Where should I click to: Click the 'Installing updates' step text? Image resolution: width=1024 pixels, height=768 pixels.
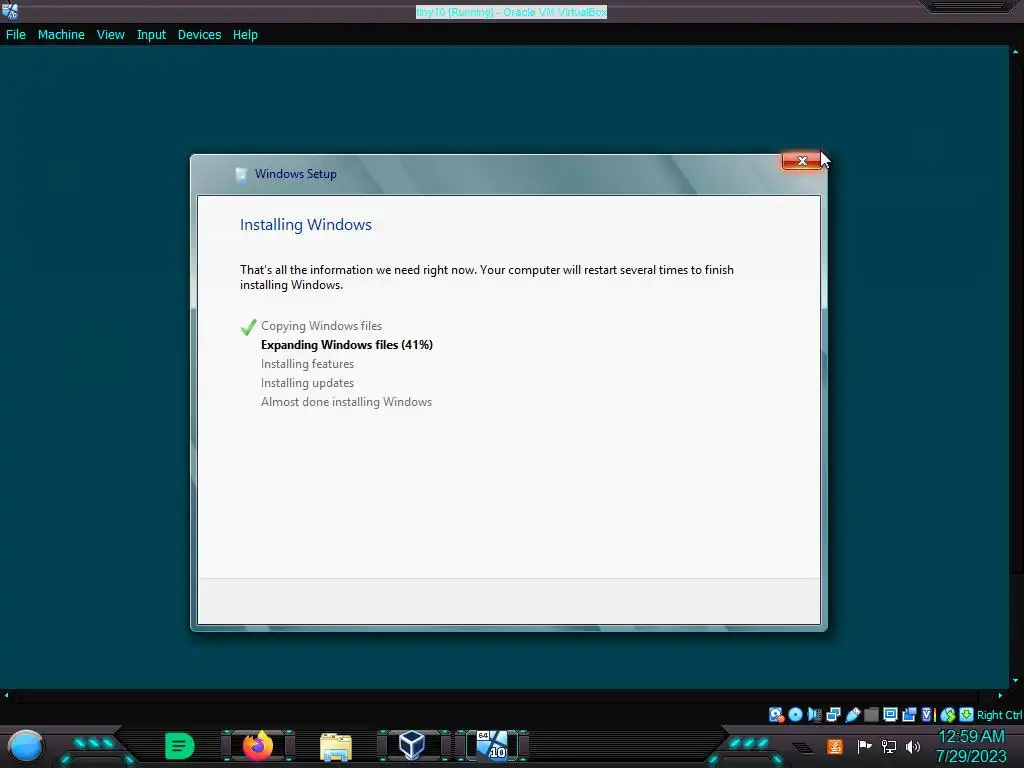[307, 383]
